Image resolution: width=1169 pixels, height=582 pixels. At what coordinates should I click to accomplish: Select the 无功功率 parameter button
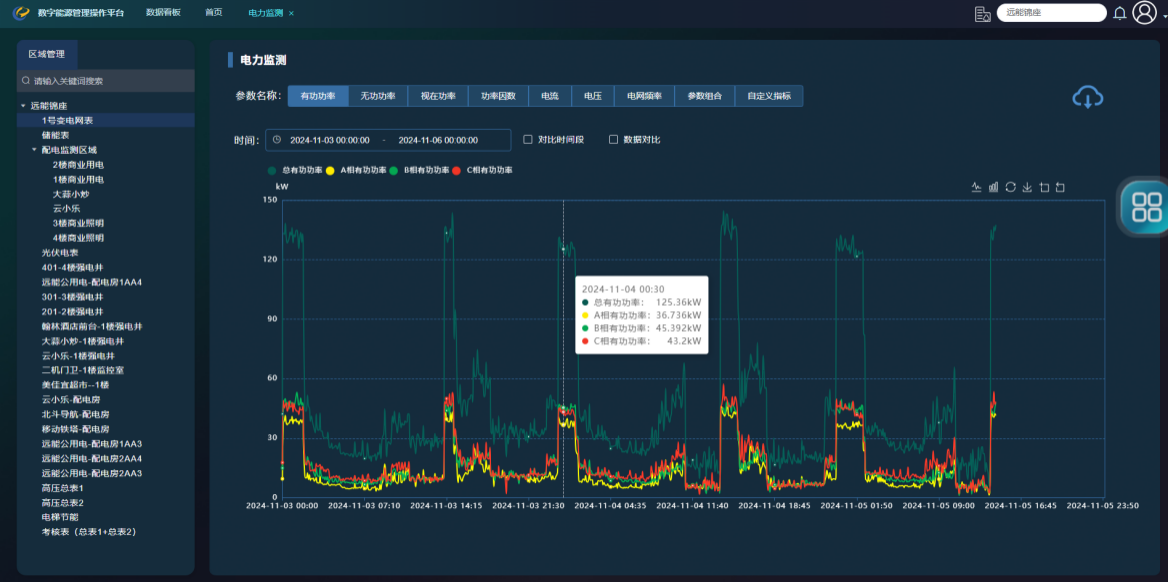[x=378, y=96]
